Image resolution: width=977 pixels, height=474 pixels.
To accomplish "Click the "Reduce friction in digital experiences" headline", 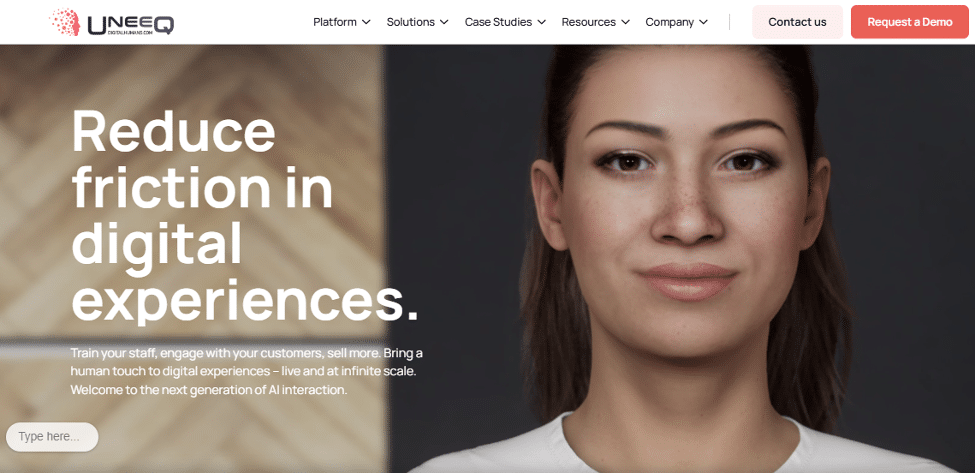I will pos(245,215).
